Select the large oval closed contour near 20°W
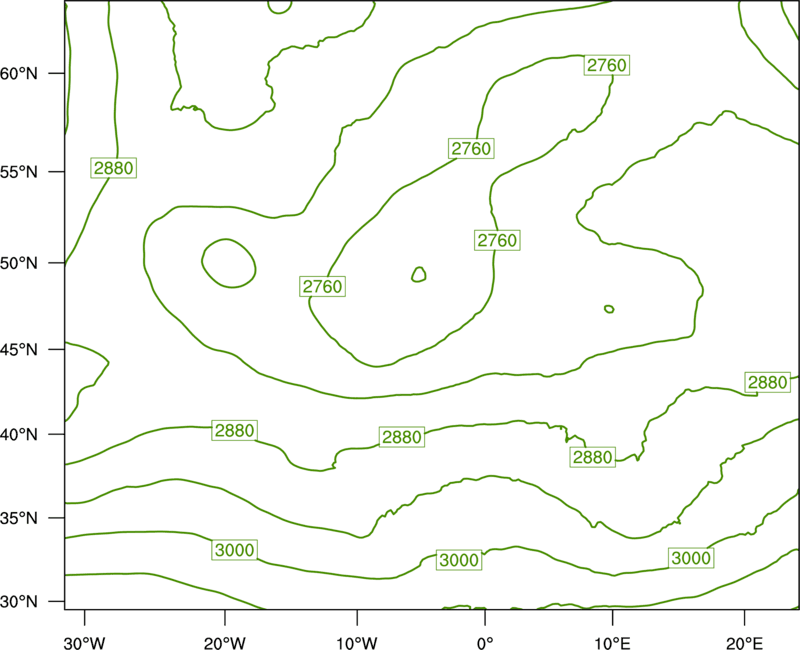Image resolution: width=800 pixels, height=650 pixels. click(x=229, y=263)
